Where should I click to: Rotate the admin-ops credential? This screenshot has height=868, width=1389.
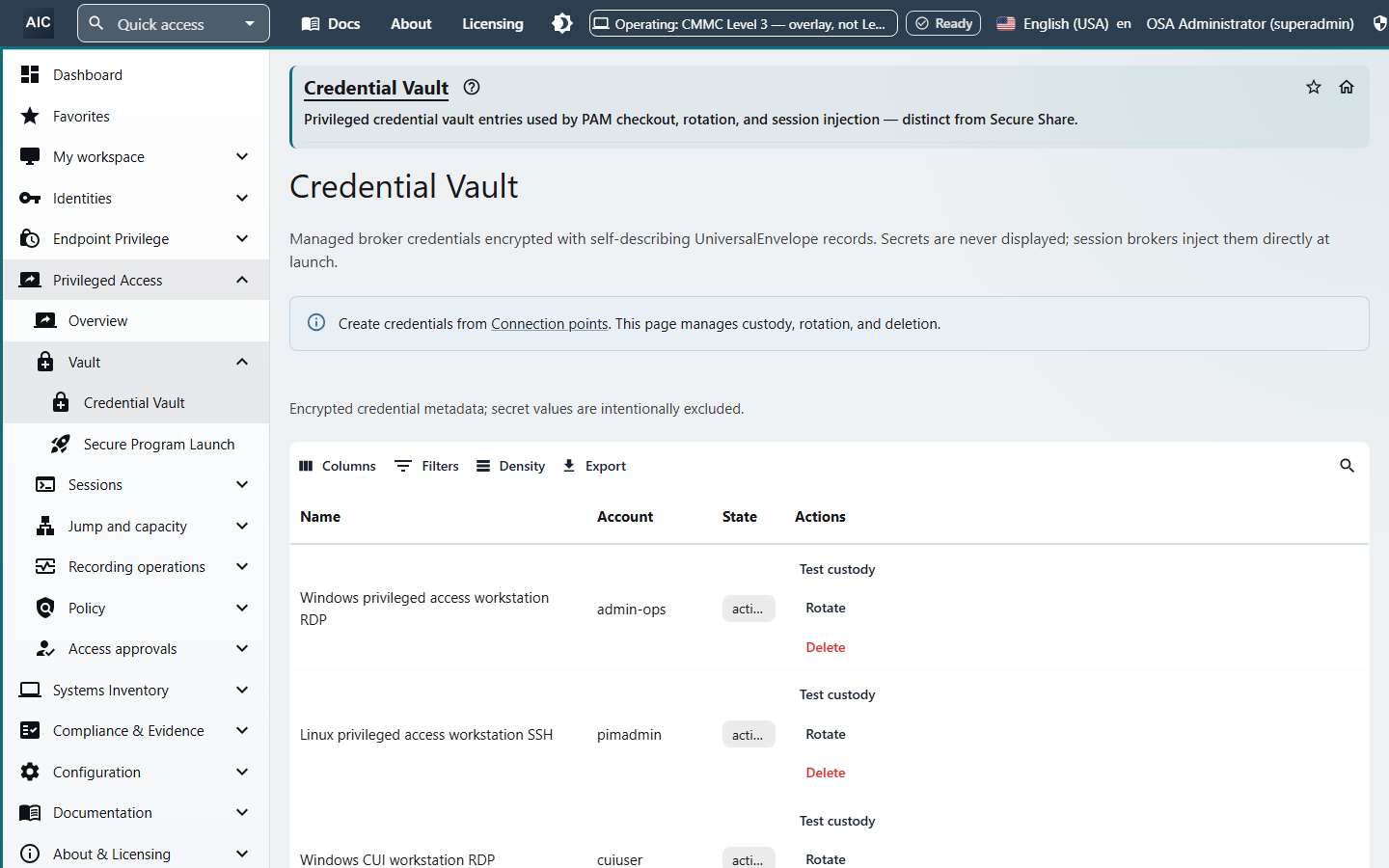(826, 608)
